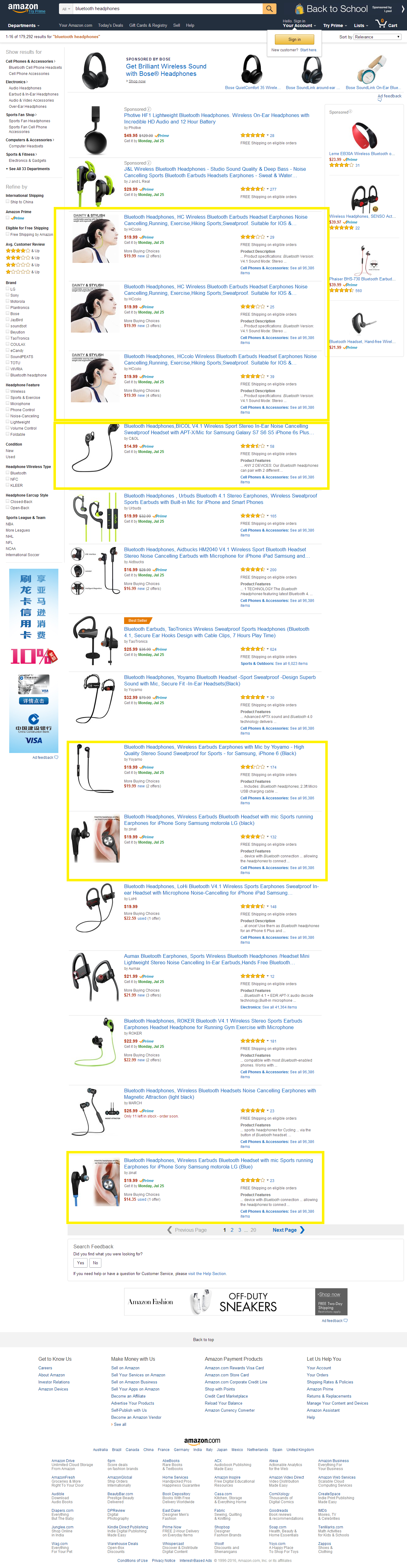Tick the Noise-Canceling feature checkbox
The image size is (407, 1568).
click(x=7, y=416)
